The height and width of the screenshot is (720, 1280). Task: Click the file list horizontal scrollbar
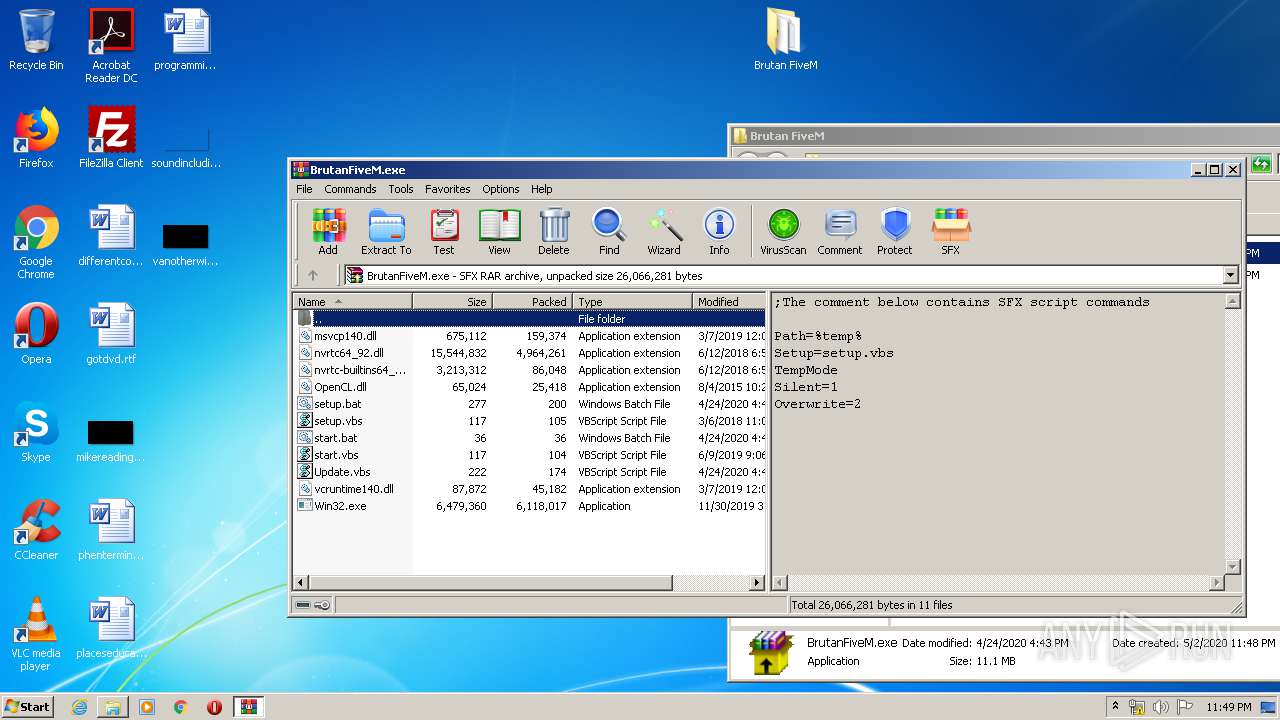pyautogui.click(x=529, y=582)
